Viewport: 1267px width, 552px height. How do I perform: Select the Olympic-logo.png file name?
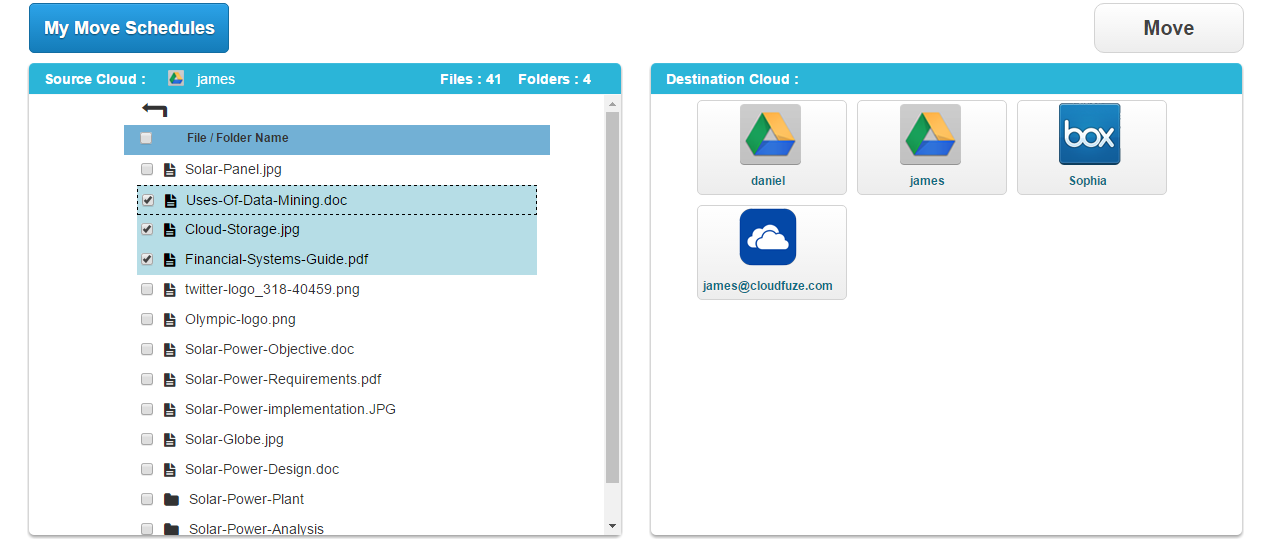click(x=240, y=319)
